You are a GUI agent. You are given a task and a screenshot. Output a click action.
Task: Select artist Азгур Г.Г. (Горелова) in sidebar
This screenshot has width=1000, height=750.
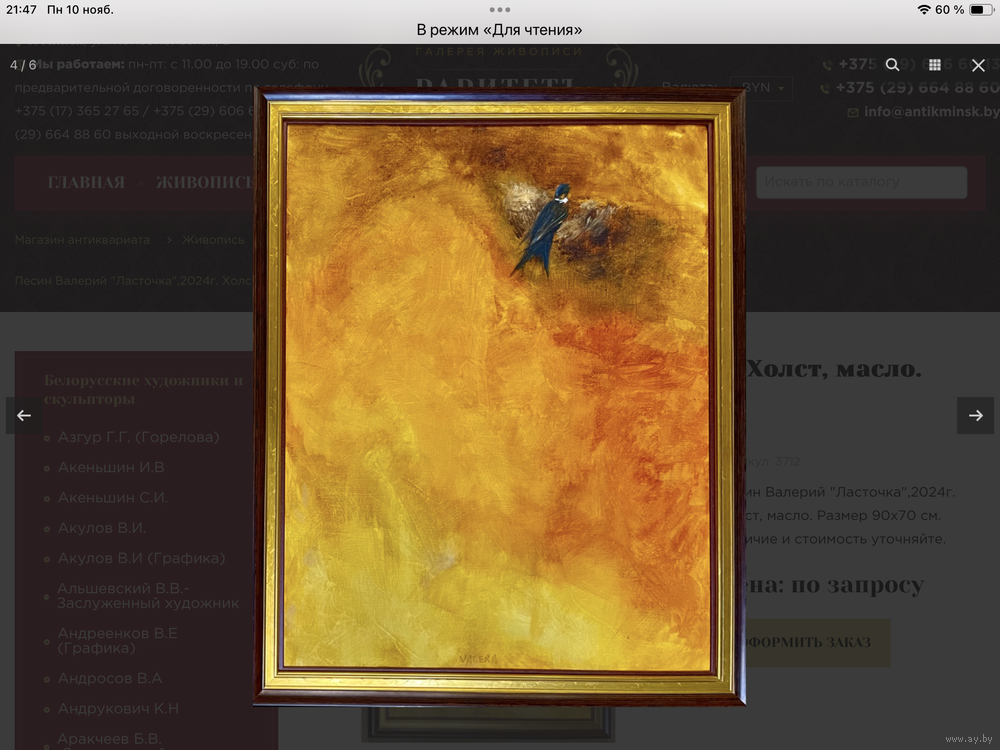(138, 437)
